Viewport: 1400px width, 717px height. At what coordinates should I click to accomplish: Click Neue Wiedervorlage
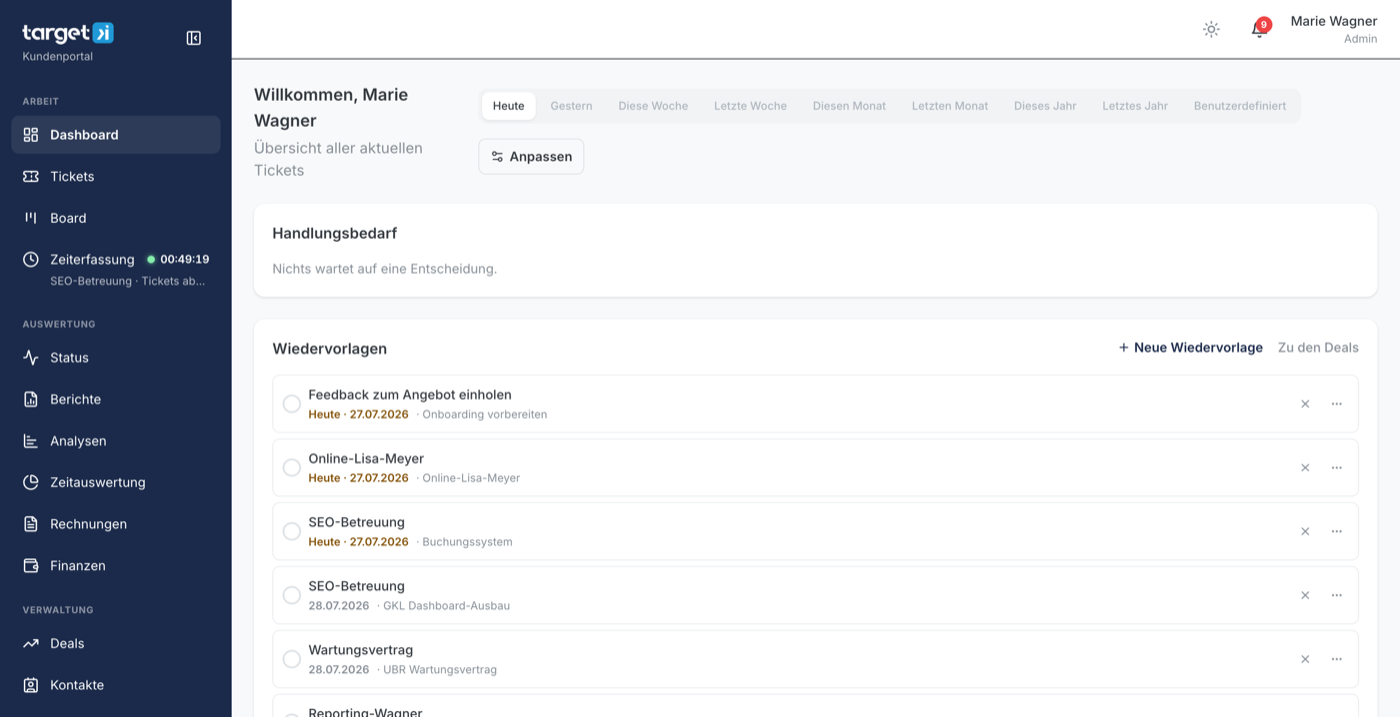1190,348
